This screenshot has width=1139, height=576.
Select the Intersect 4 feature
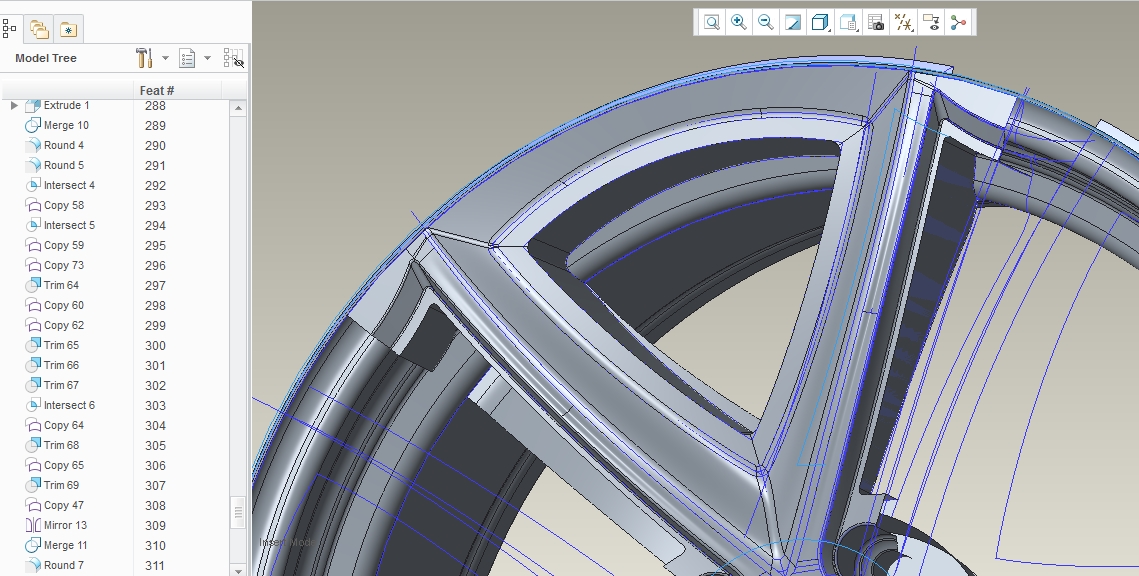69,184
